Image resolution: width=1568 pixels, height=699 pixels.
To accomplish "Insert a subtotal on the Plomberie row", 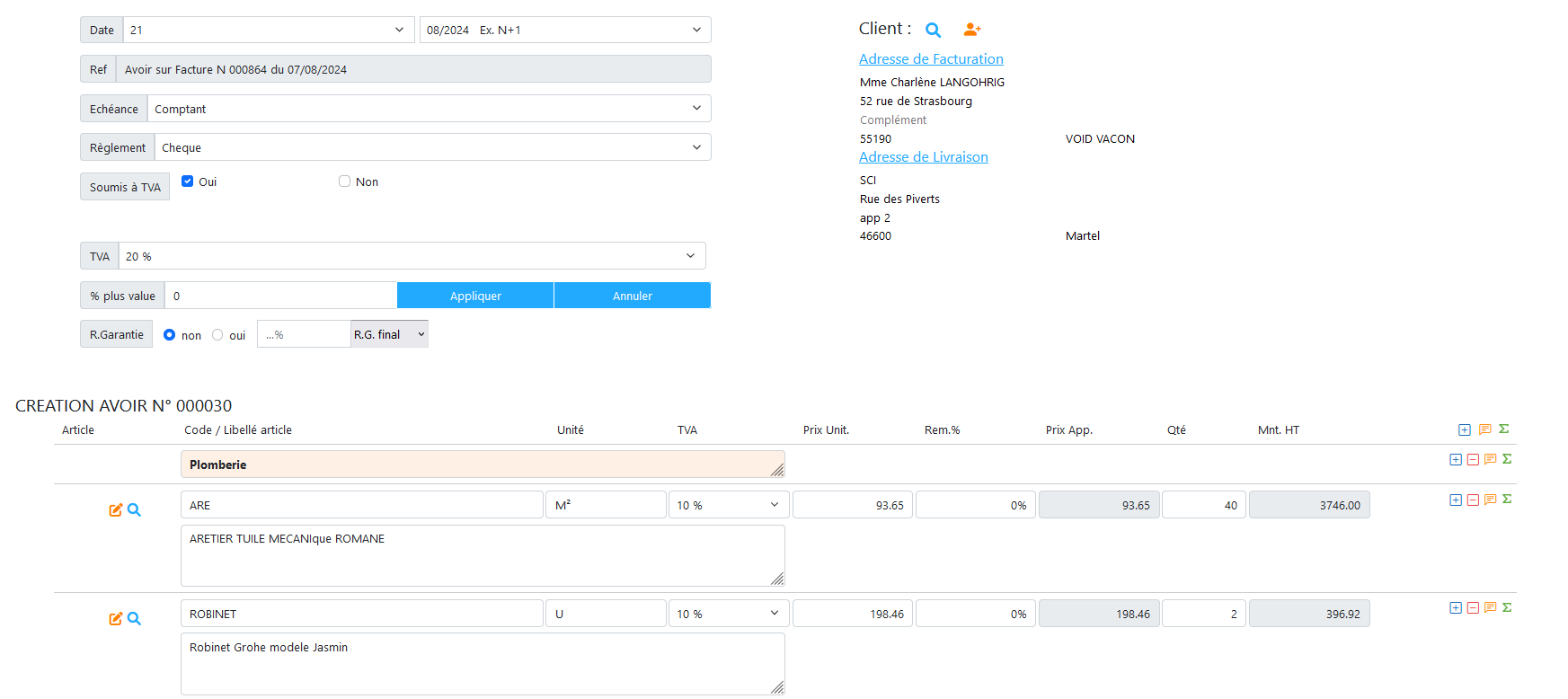I will pos(1507,459).
